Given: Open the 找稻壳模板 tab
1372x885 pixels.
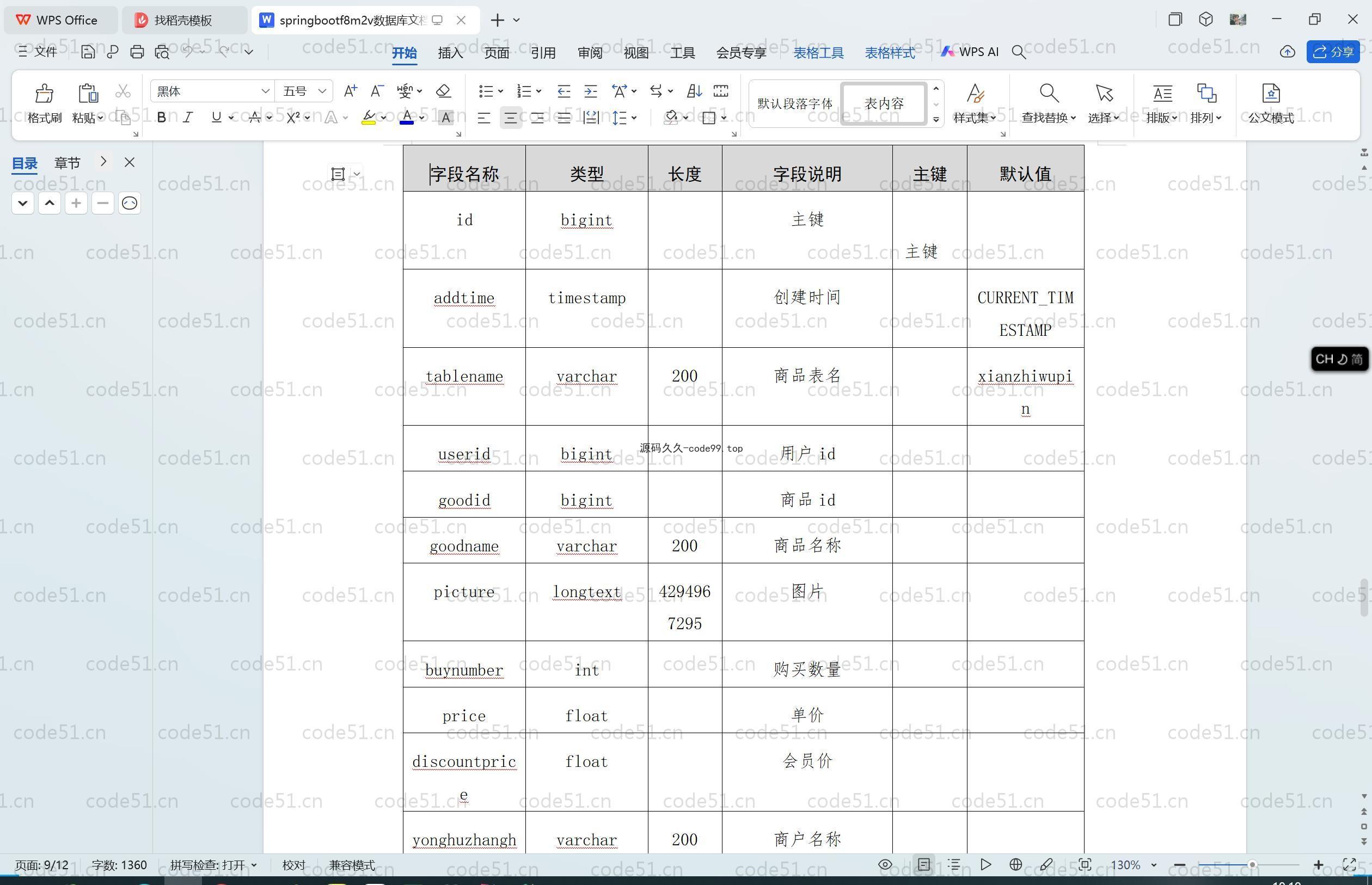Looking at the screenshot, I should pos(185,20).
